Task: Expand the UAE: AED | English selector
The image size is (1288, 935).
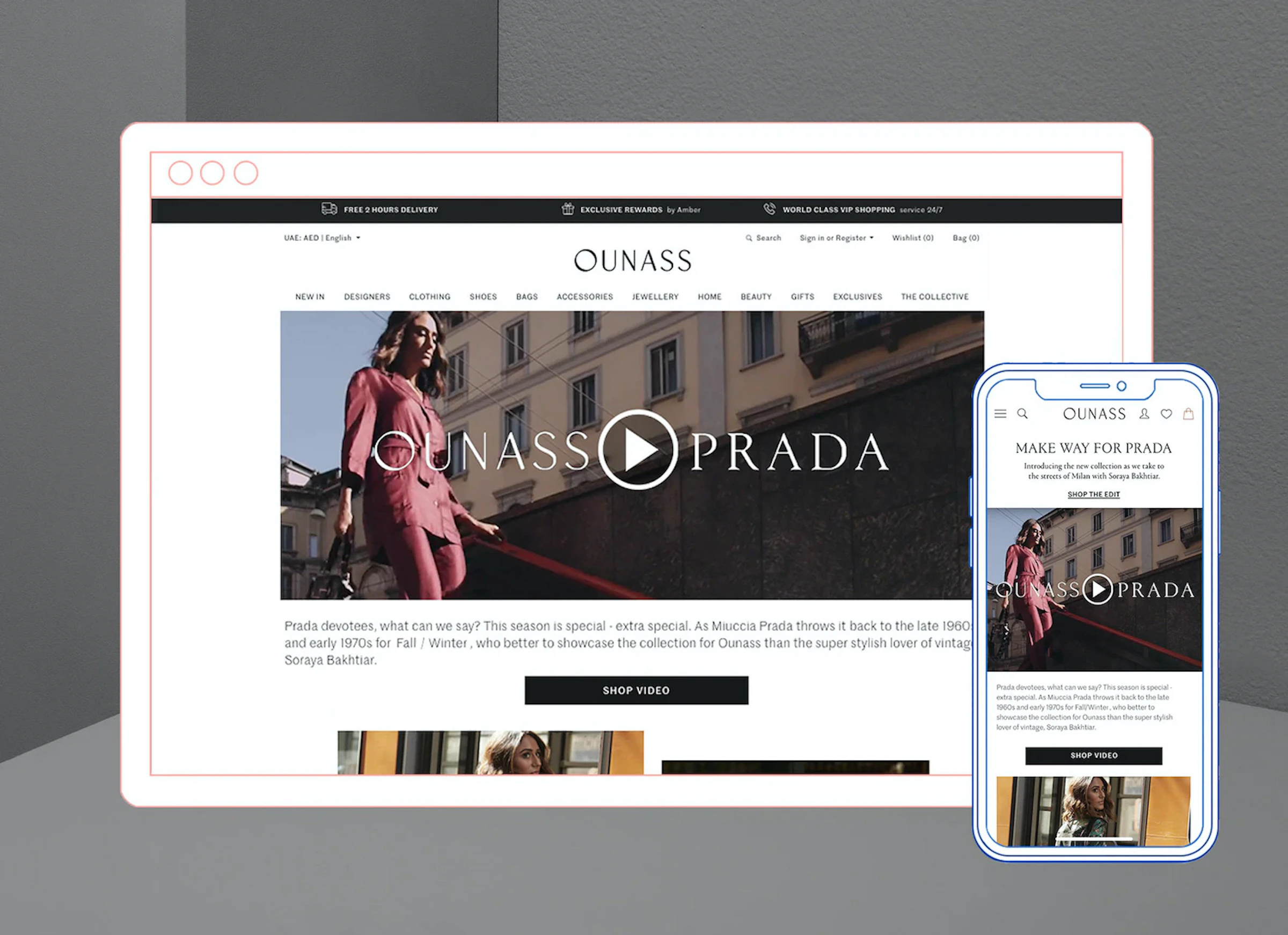Action: pyautogui.click(x=322, y=238)
